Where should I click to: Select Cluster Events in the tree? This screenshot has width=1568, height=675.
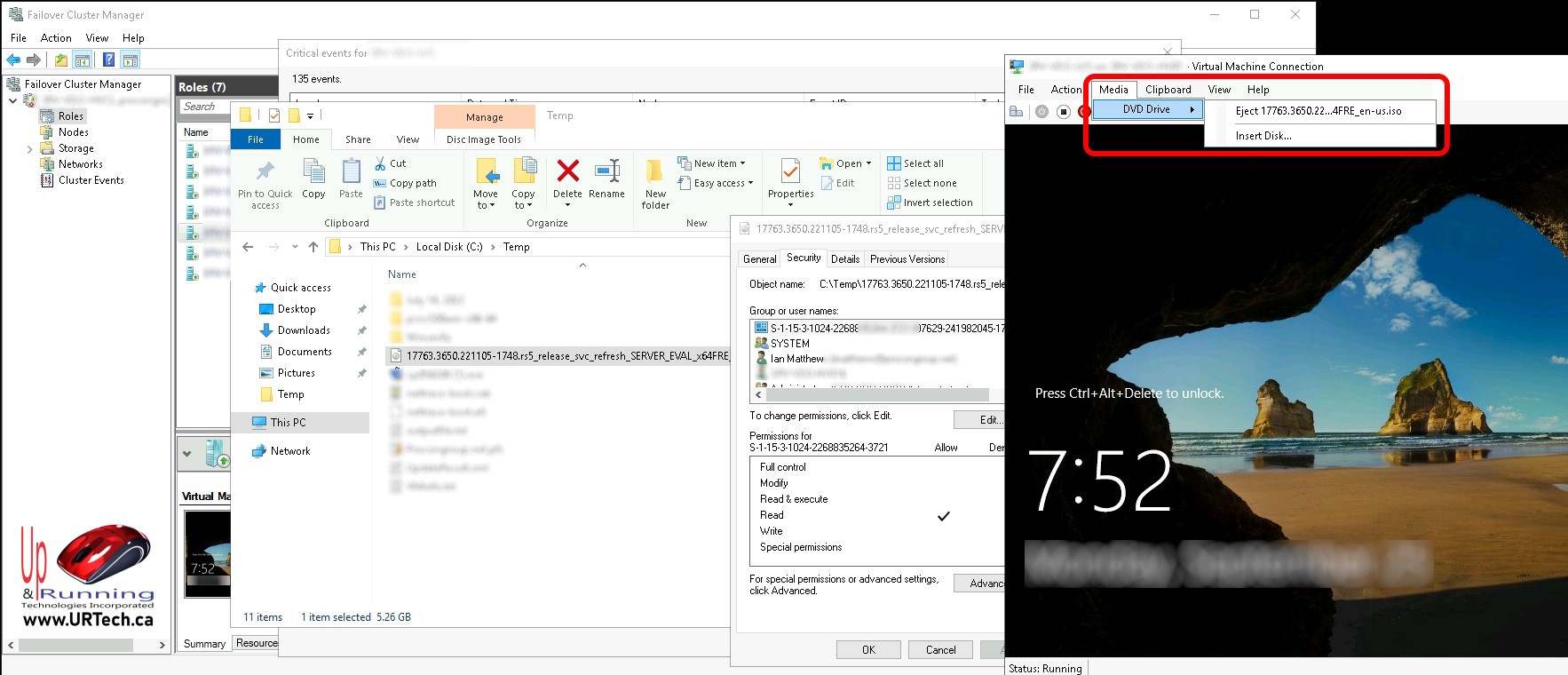coord(91,180)
